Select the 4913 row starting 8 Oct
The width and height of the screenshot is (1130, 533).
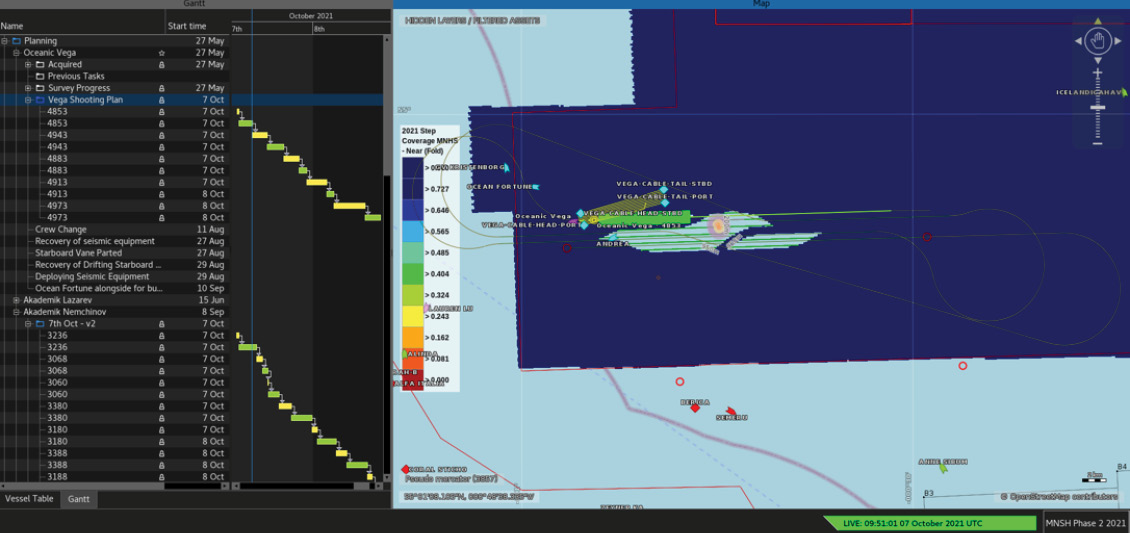[x=115, y=194]
